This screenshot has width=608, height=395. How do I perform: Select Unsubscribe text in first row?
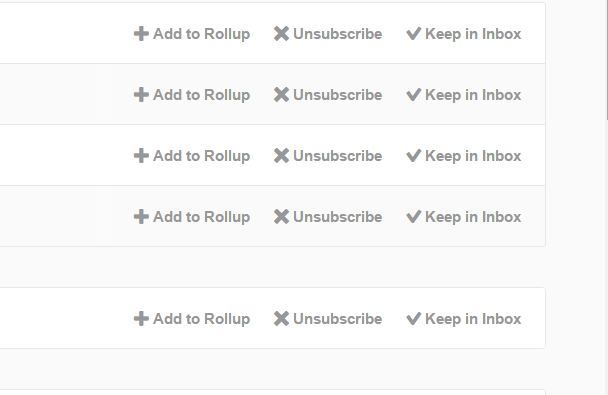coord(337,34)
